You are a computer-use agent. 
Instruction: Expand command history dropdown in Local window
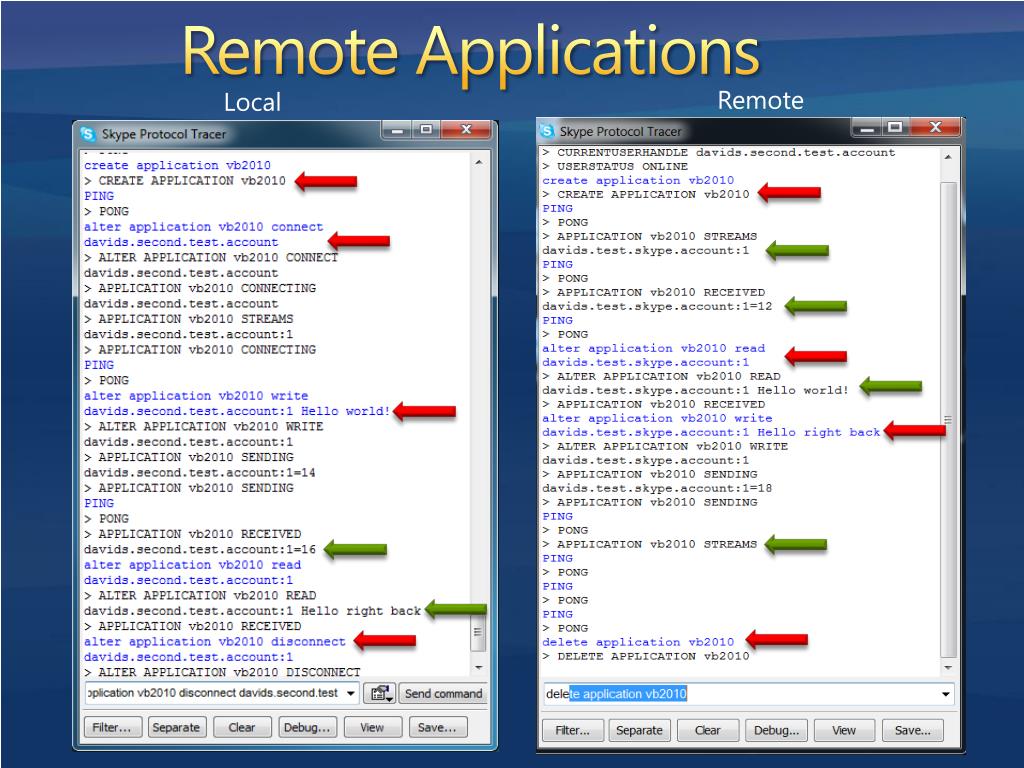[351, 693]
